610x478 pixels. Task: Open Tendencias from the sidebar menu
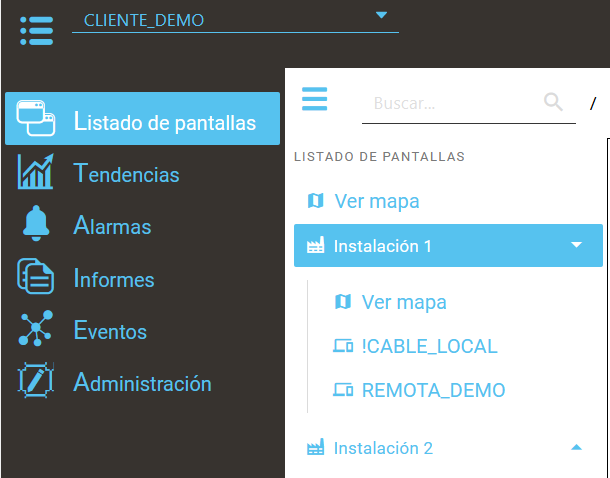point(126,174)
